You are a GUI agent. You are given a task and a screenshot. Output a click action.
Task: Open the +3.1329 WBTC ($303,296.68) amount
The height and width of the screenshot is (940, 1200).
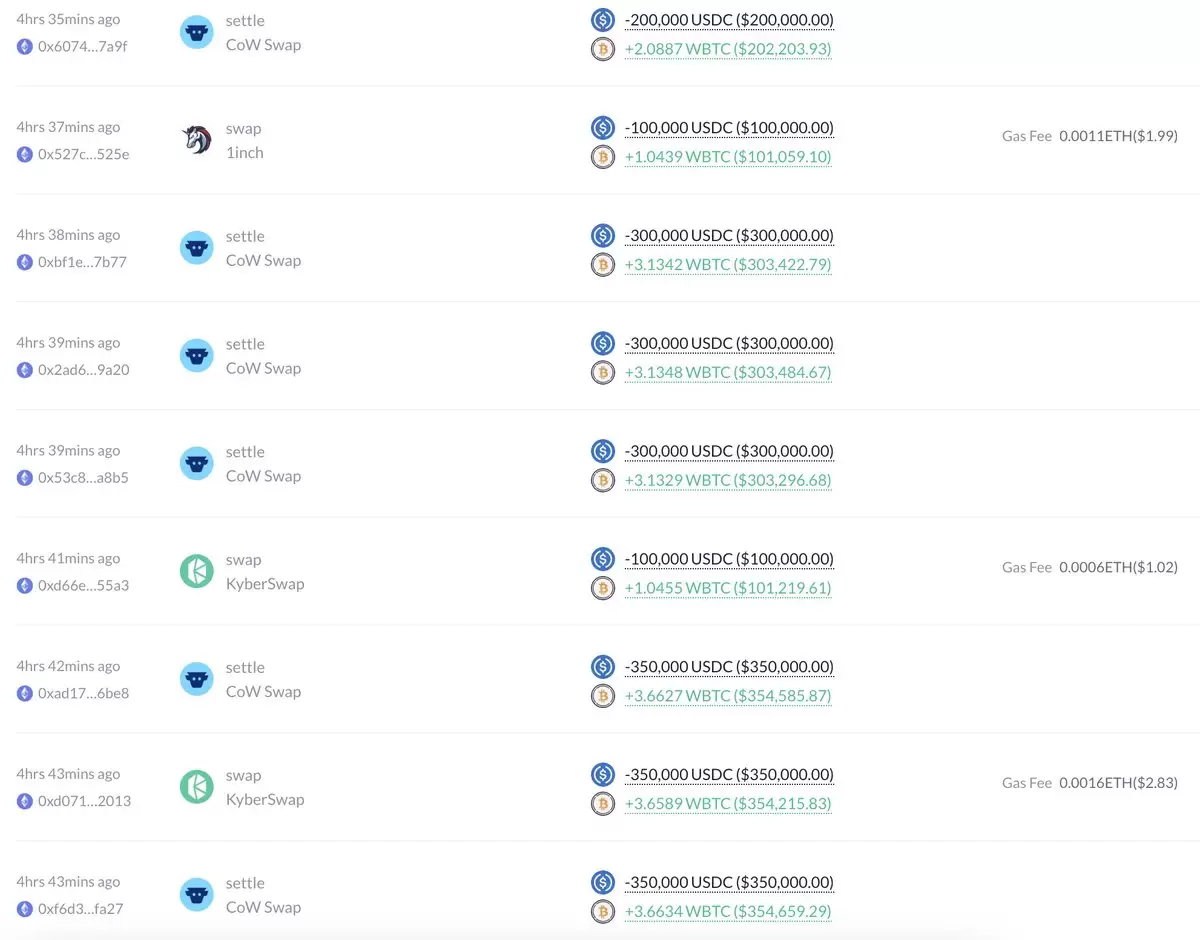pos(728,481)
